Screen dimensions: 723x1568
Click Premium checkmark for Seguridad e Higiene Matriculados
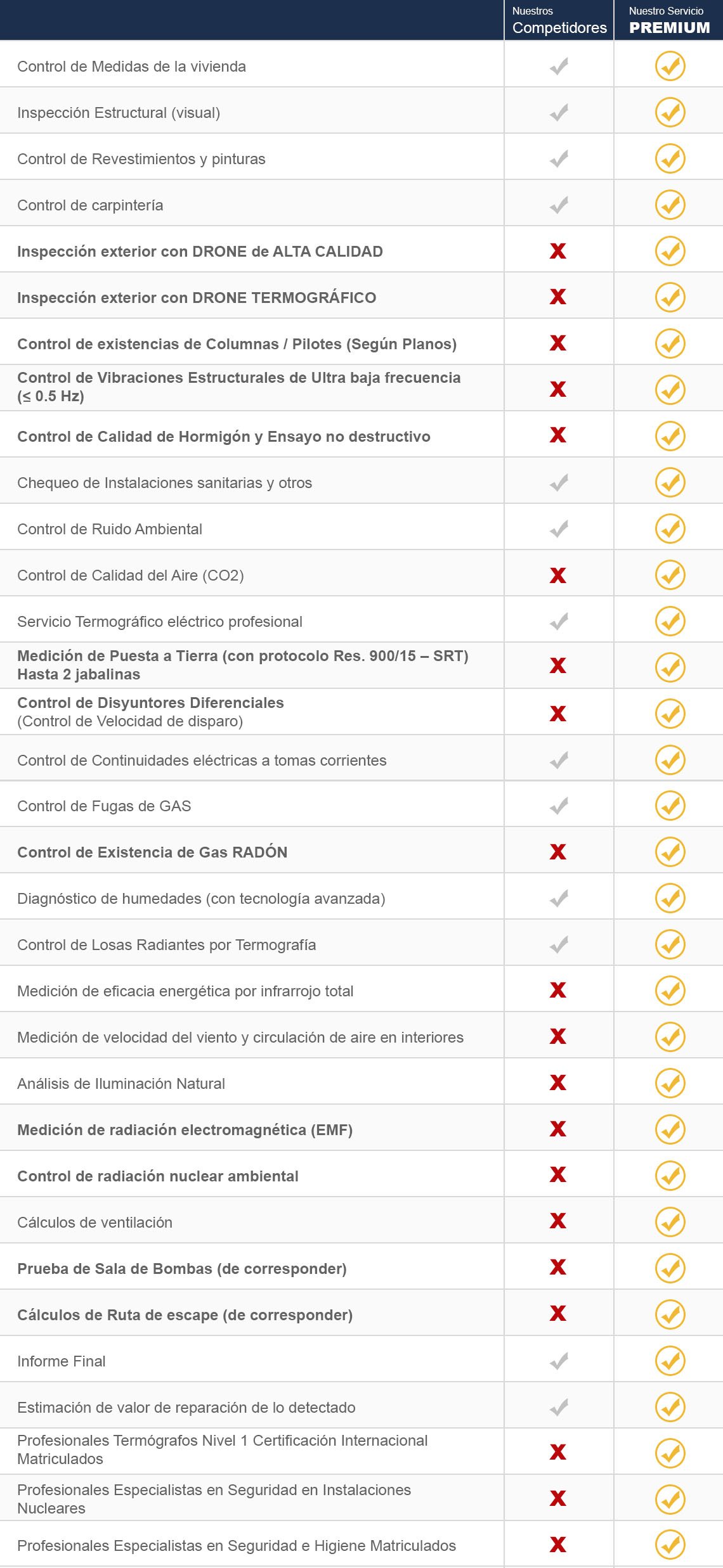click(670, 1545)
